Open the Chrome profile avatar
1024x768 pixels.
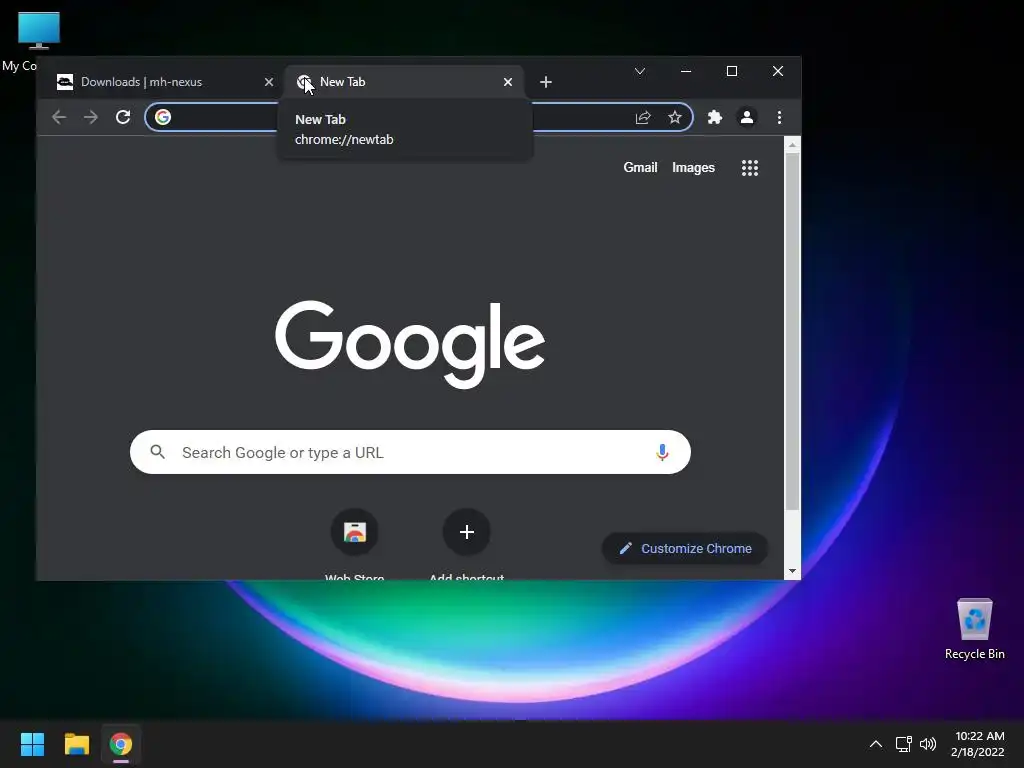(x=746, y=117)
